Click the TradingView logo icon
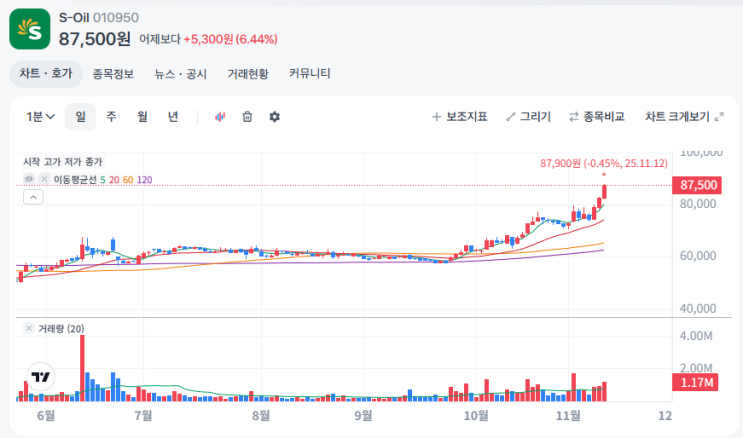The image size is (743, 438). coord(40,377)
